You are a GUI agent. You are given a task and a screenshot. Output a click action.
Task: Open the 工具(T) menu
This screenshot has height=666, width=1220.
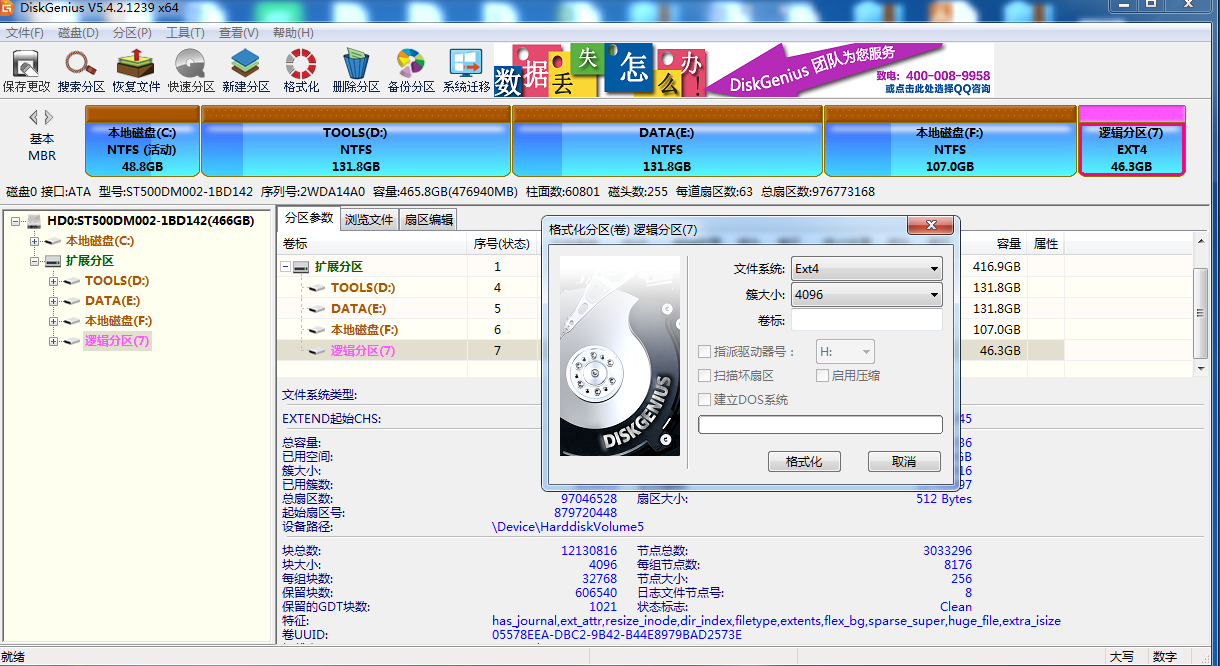185,33
